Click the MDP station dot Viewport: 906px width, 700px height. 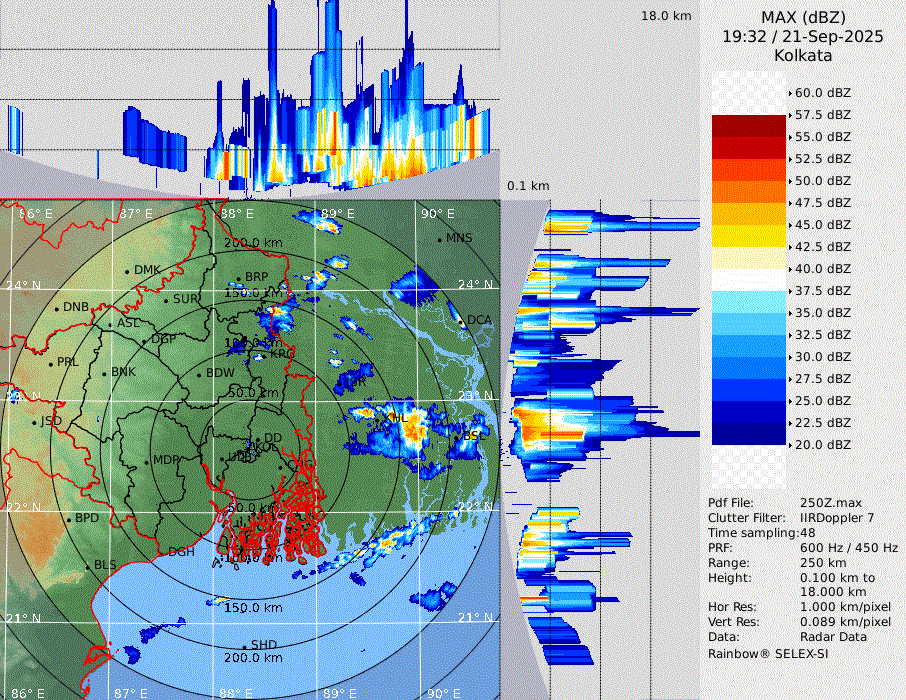(x=147, y=461)
